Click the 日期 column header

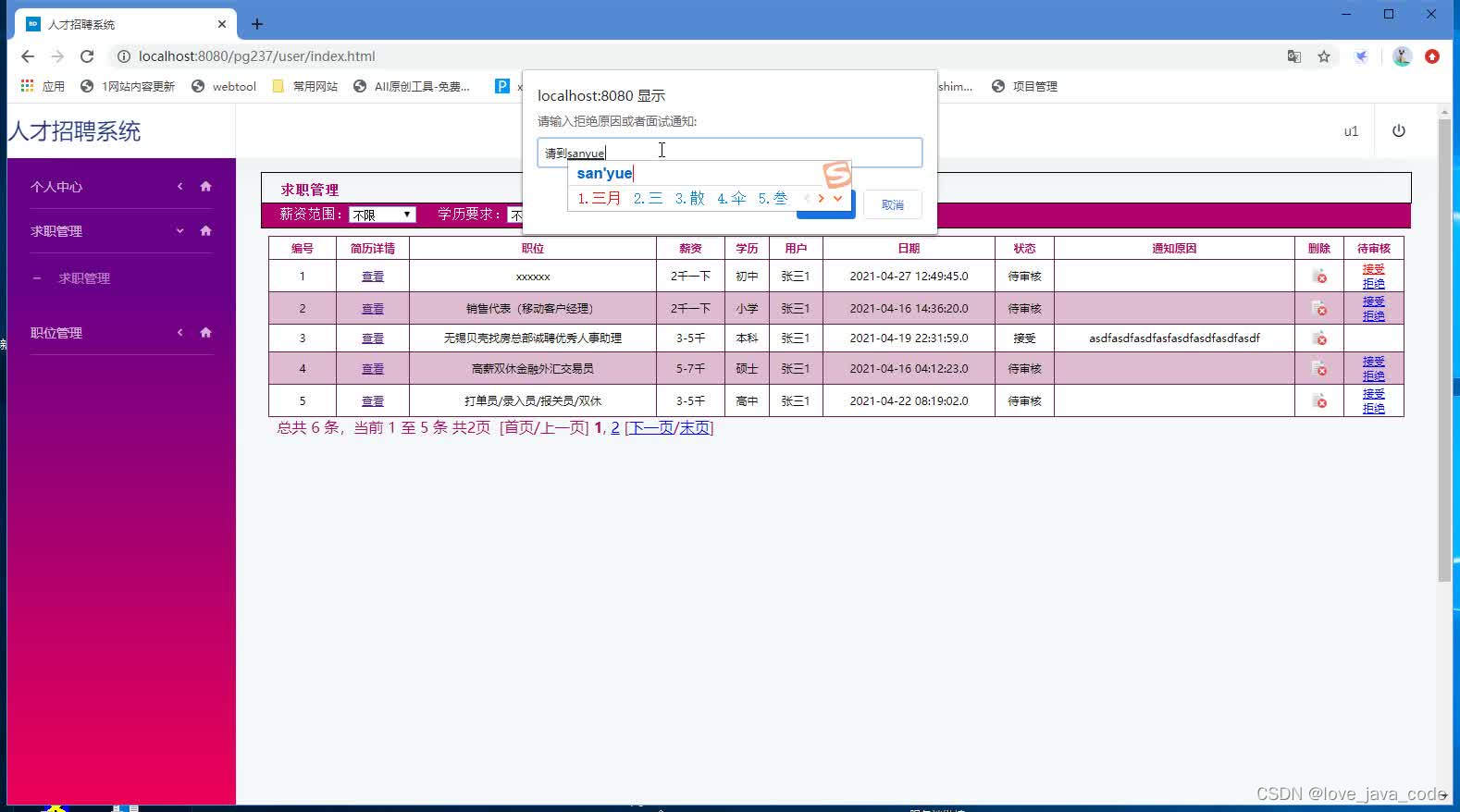[x=909, y=248]
